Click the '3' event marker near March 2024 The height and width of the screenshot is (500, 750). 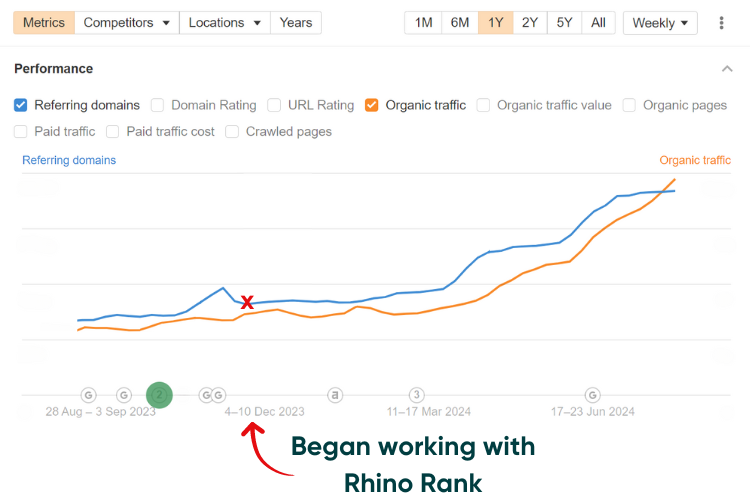[417, 395]
